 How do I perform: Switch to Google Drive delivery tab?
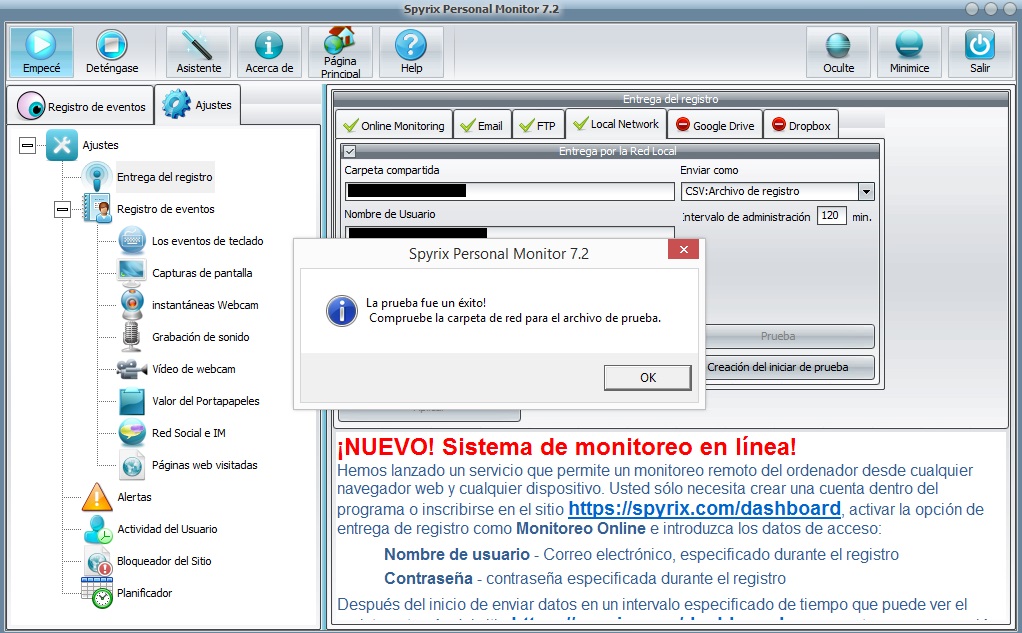point(715,125)
